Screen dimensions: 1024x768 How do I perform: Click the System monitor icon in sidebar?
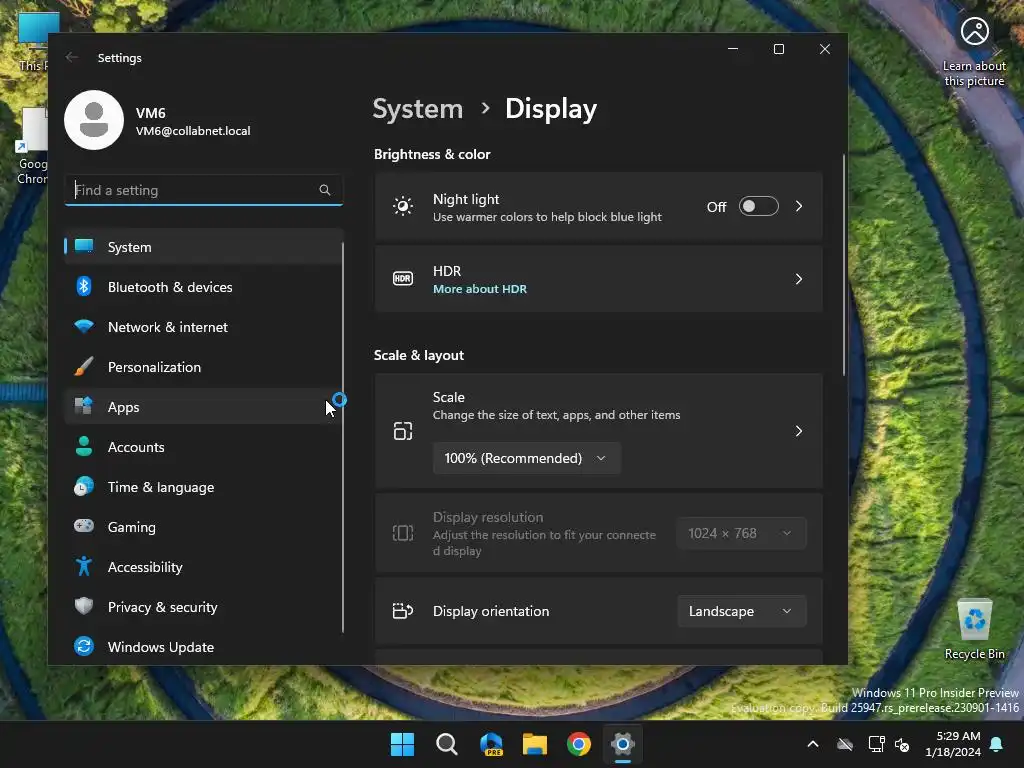pyautogui.click(x=84, y=246)
